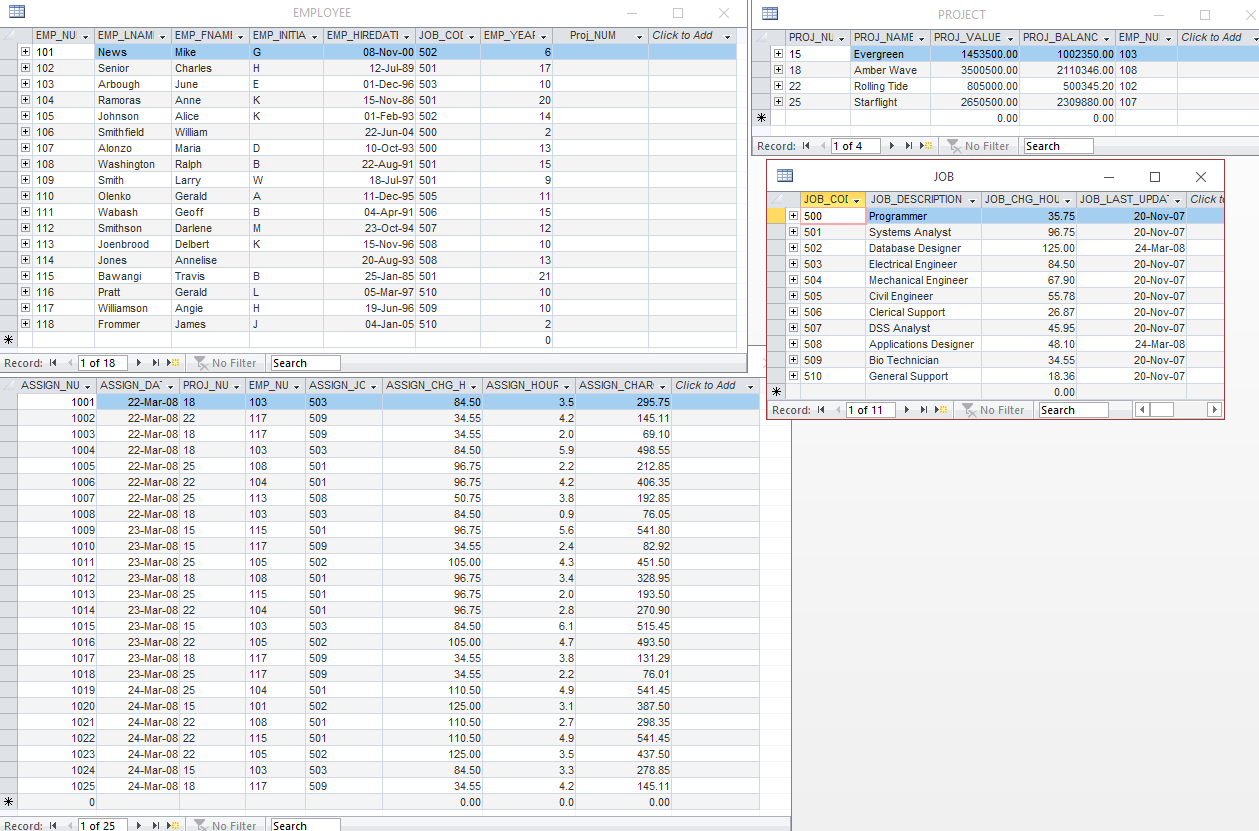Jump to last record in assignment table navigator
This screenshot has height=831, width=1259.
pyautogui.click(x=156, y=826)
